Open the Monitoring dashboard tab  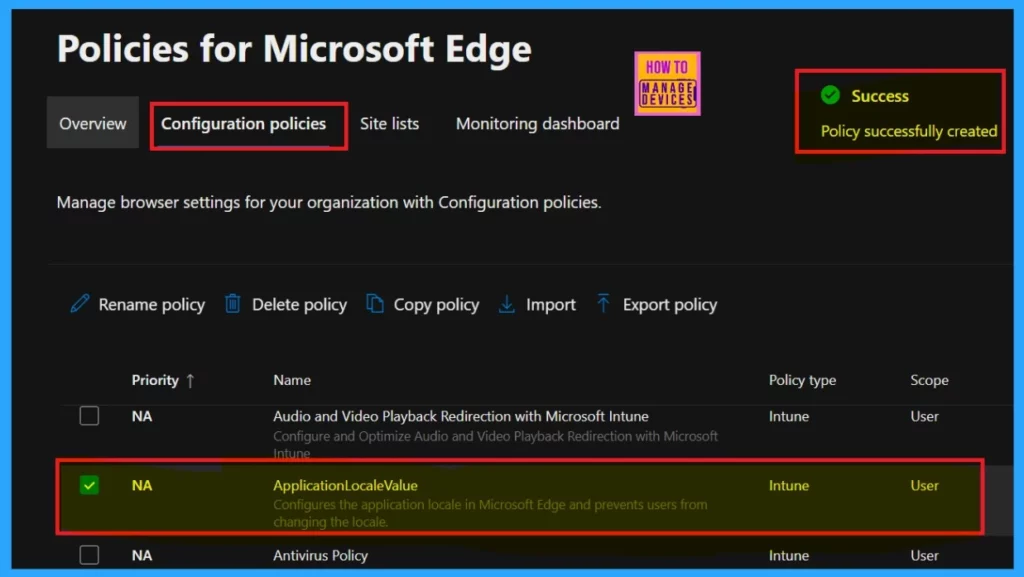click(x=537, y=123)
